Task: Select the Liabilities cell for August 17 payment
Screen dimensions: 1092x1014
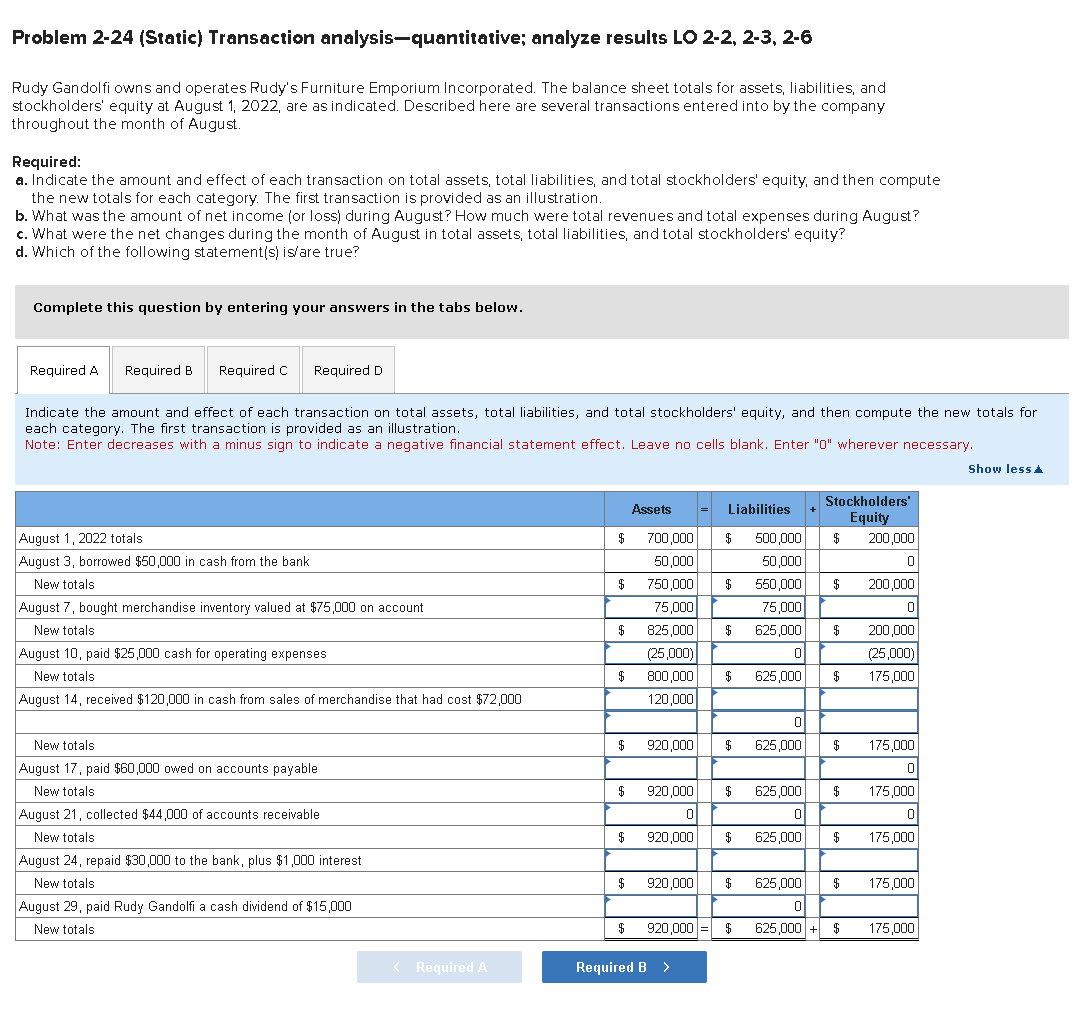Action: (758, 768)
